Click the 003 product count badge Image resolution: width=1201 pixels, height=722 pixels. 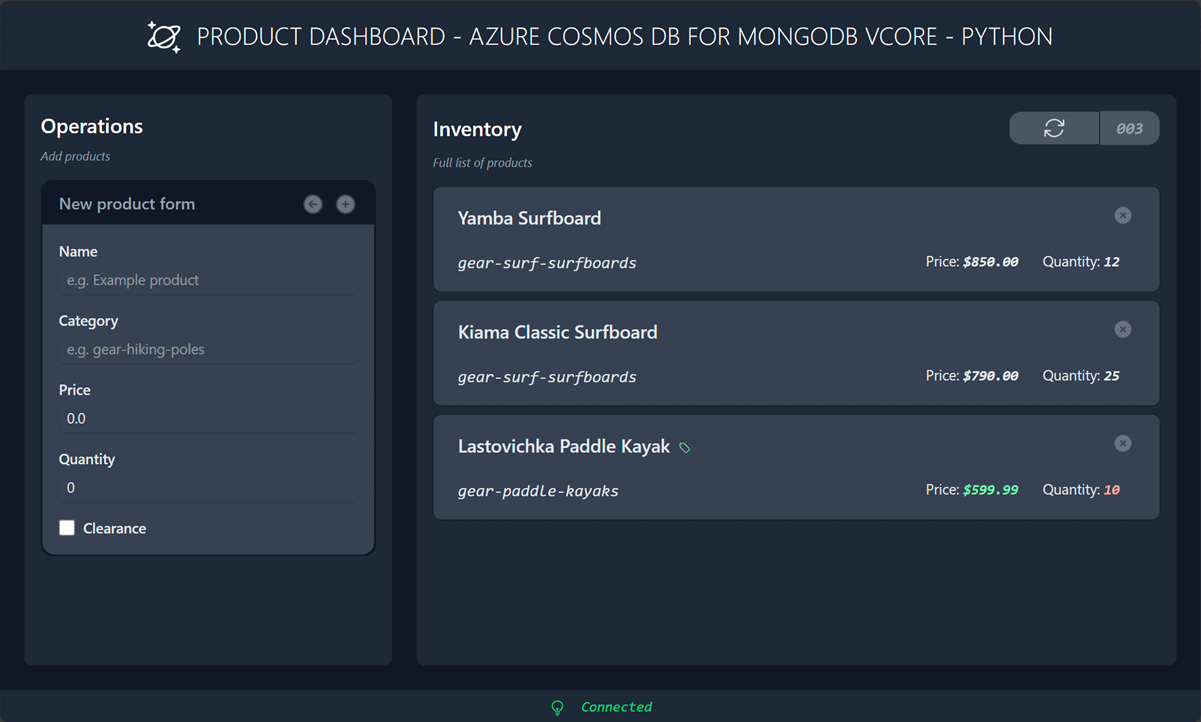click(x=1129, y=128)
